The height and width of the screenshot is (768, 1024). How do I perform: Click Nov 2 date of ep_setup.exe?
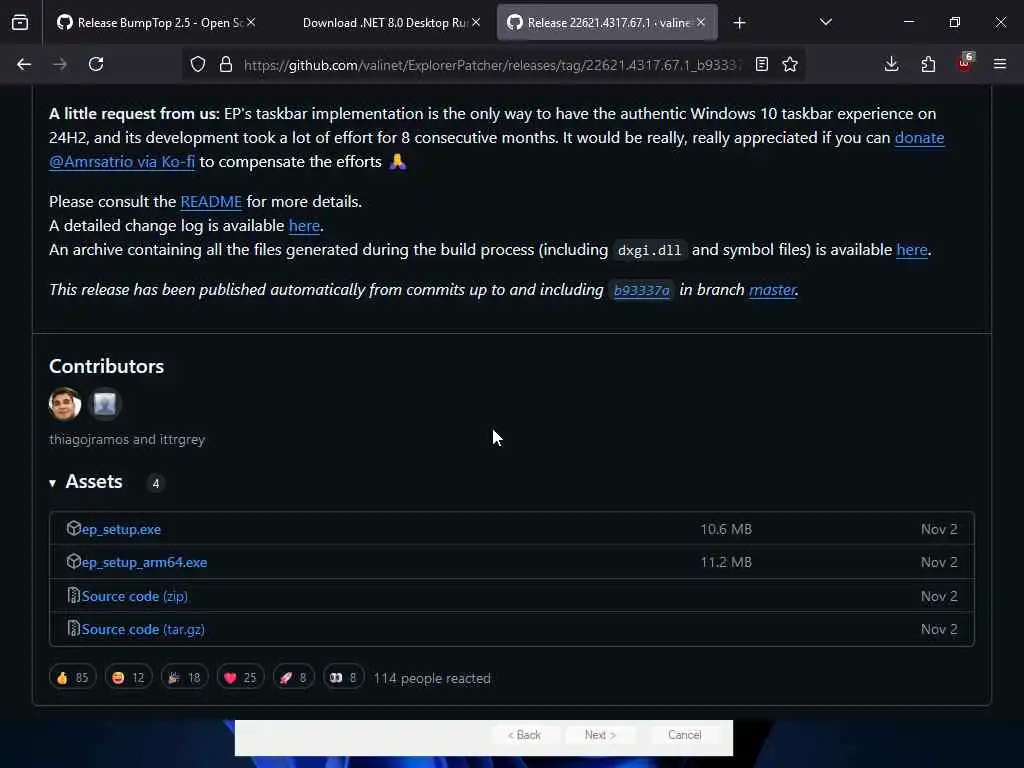(x=939, y=530)
